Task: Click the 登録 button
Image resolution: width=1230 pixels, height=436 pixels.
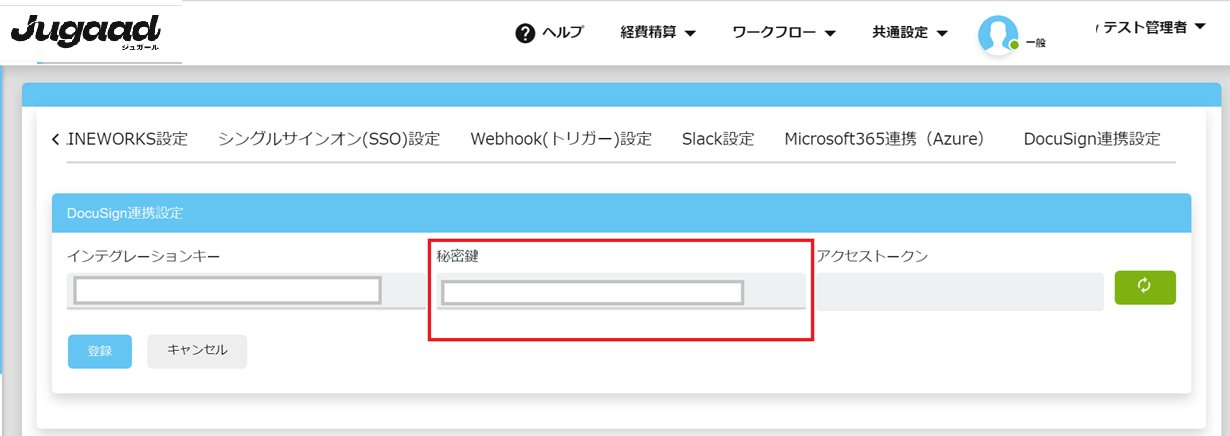Action: click(100, 351)
